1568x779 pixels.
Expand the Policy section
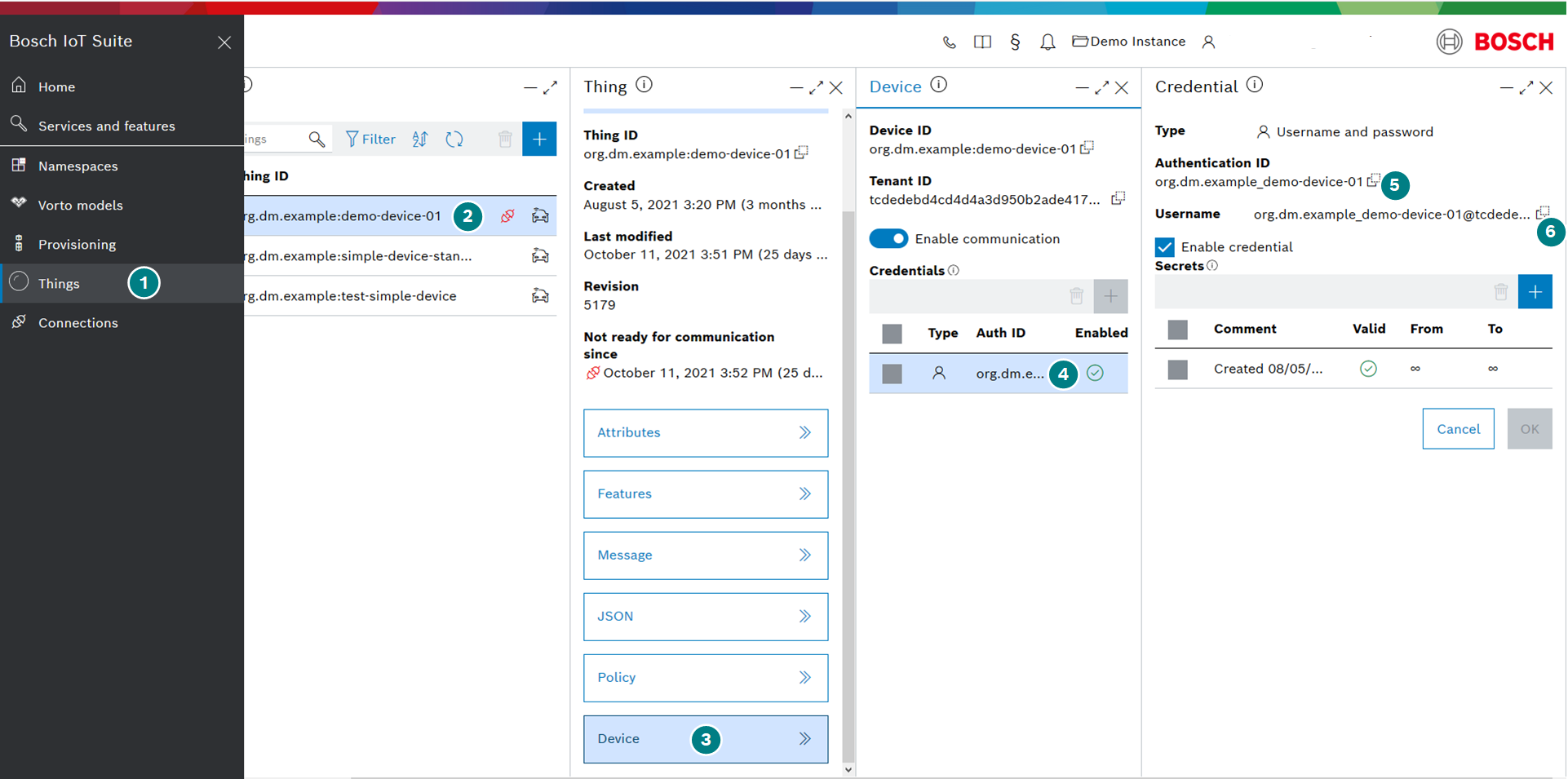tap(706, 678)
